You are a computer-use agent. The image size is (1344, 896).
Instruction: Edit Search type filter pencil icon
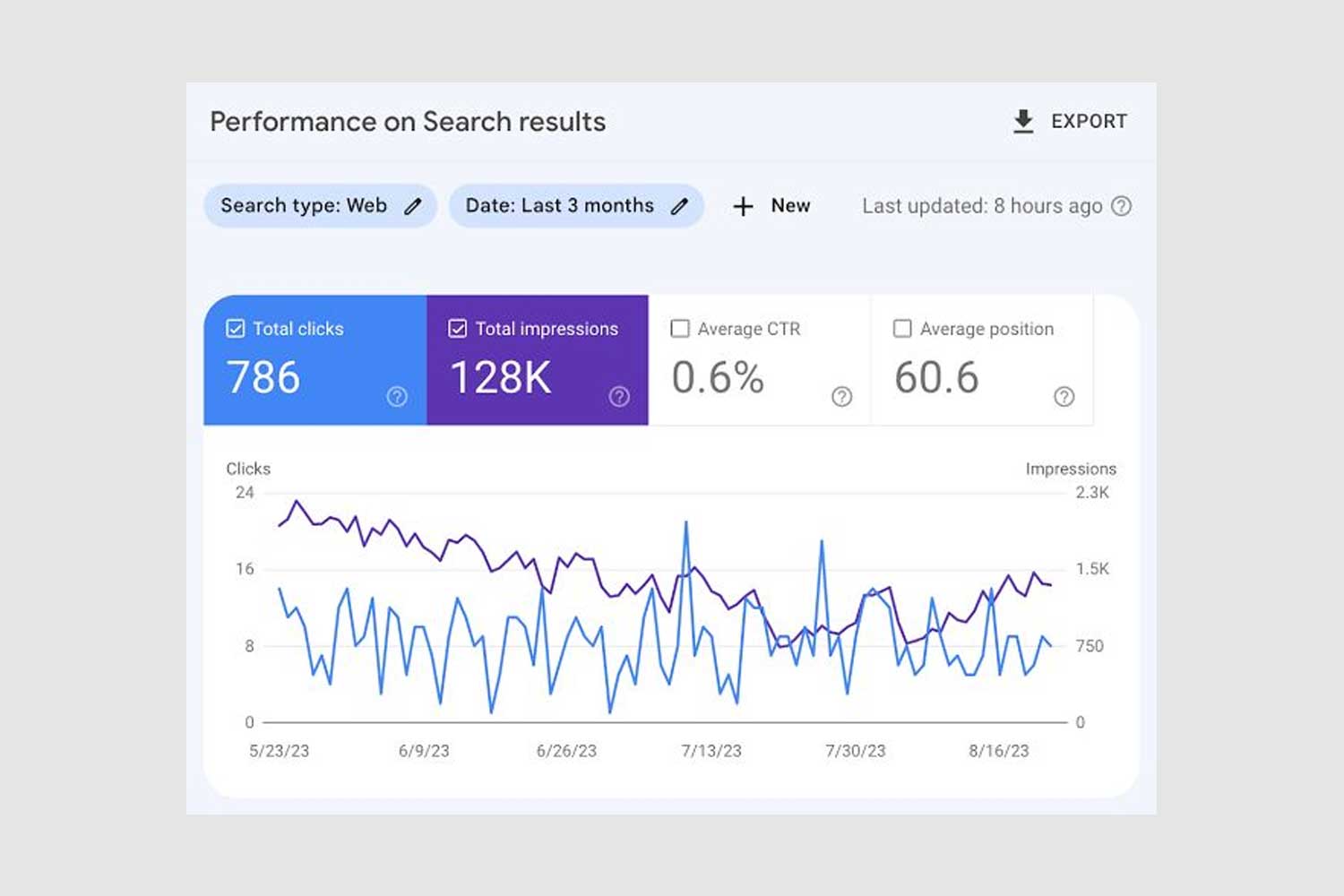412,206
